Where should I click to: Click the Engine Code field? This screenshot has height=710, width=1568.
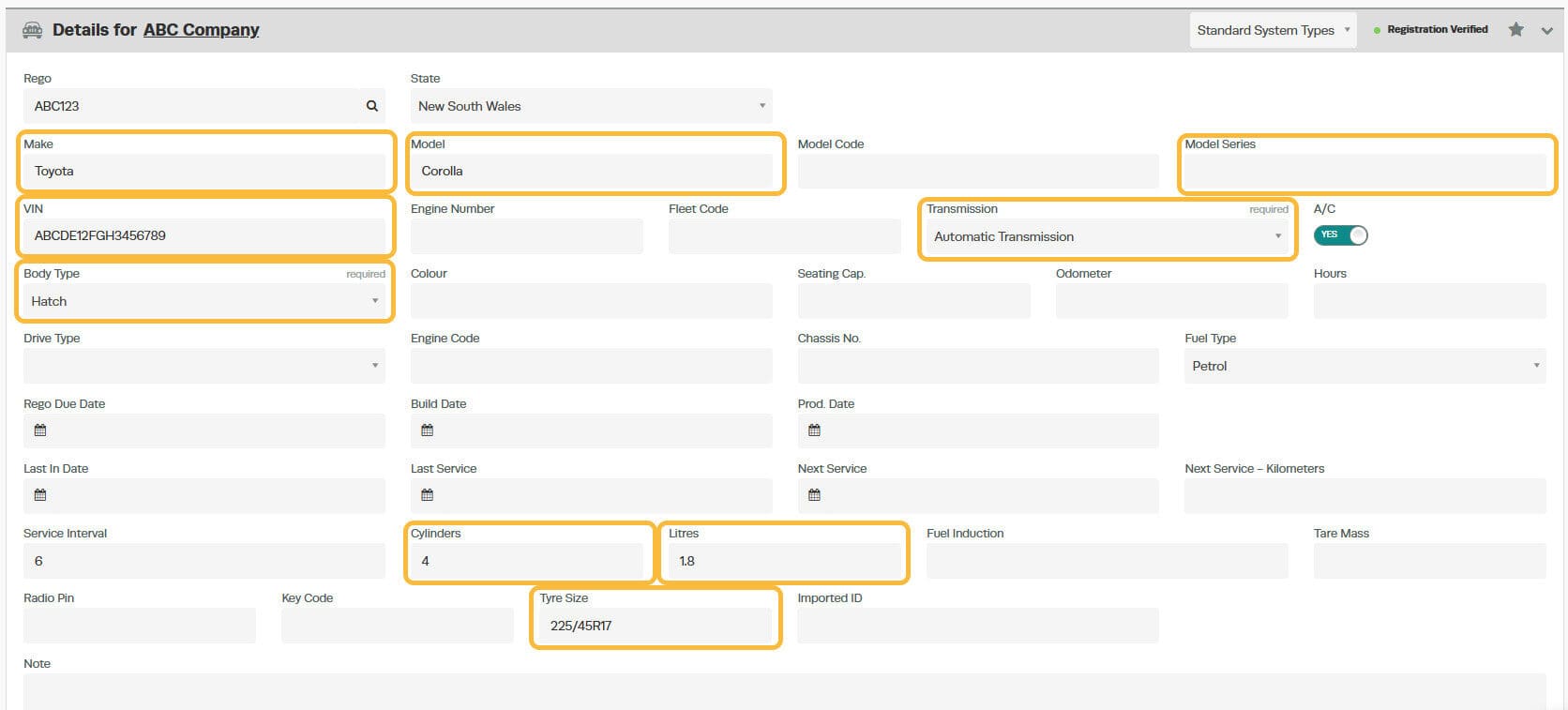[x=591, y=366]
